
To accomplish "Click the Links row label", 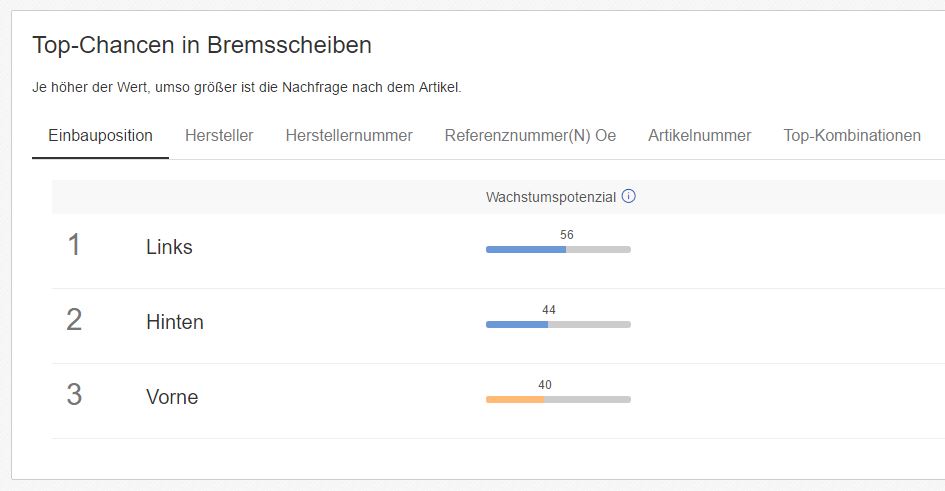I will pyautogui.click(x=169, y=247).
